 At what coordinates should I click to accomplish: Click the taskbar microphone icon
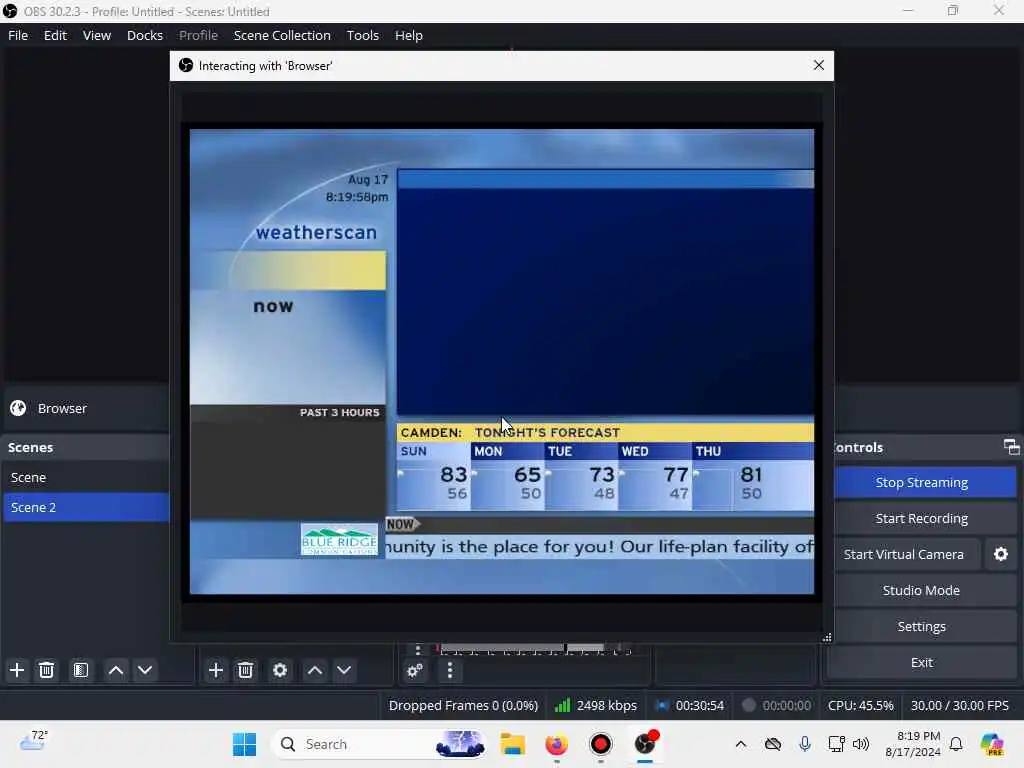point(805,744)
